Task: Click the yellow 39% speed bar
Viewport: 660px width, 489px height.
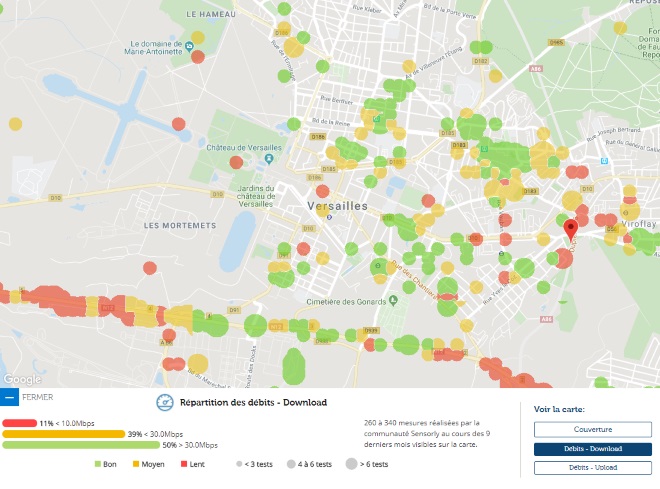Action: click(x=64, y=434)
